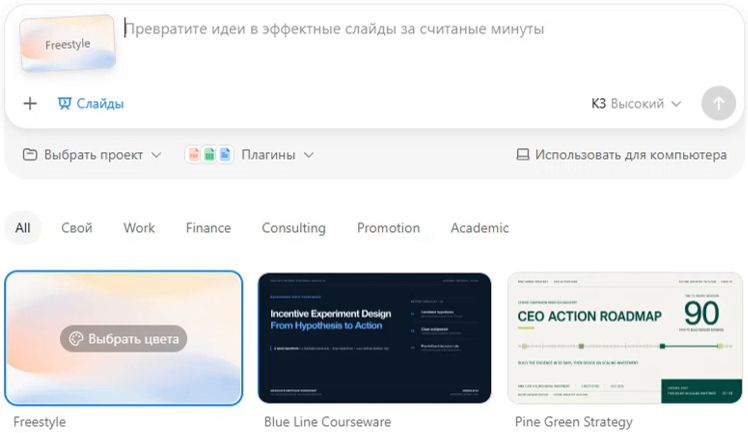Click the Выбрать цвета button
This screenshot has width=748, height=433.
click(x=124, y=339)
